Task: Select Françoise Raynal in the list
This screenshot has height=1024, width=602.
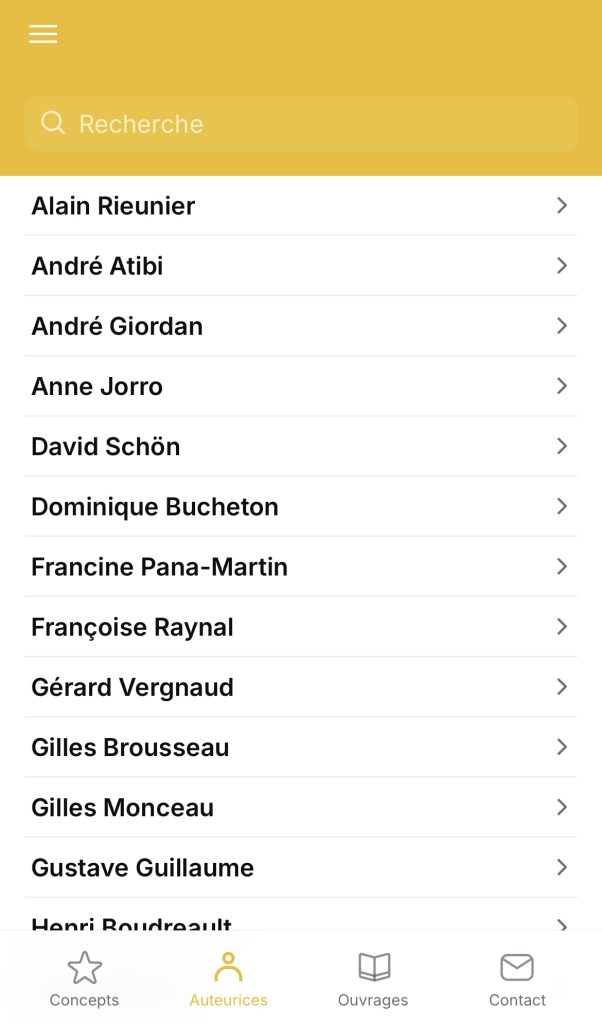Action: click(x=132, y=627)
